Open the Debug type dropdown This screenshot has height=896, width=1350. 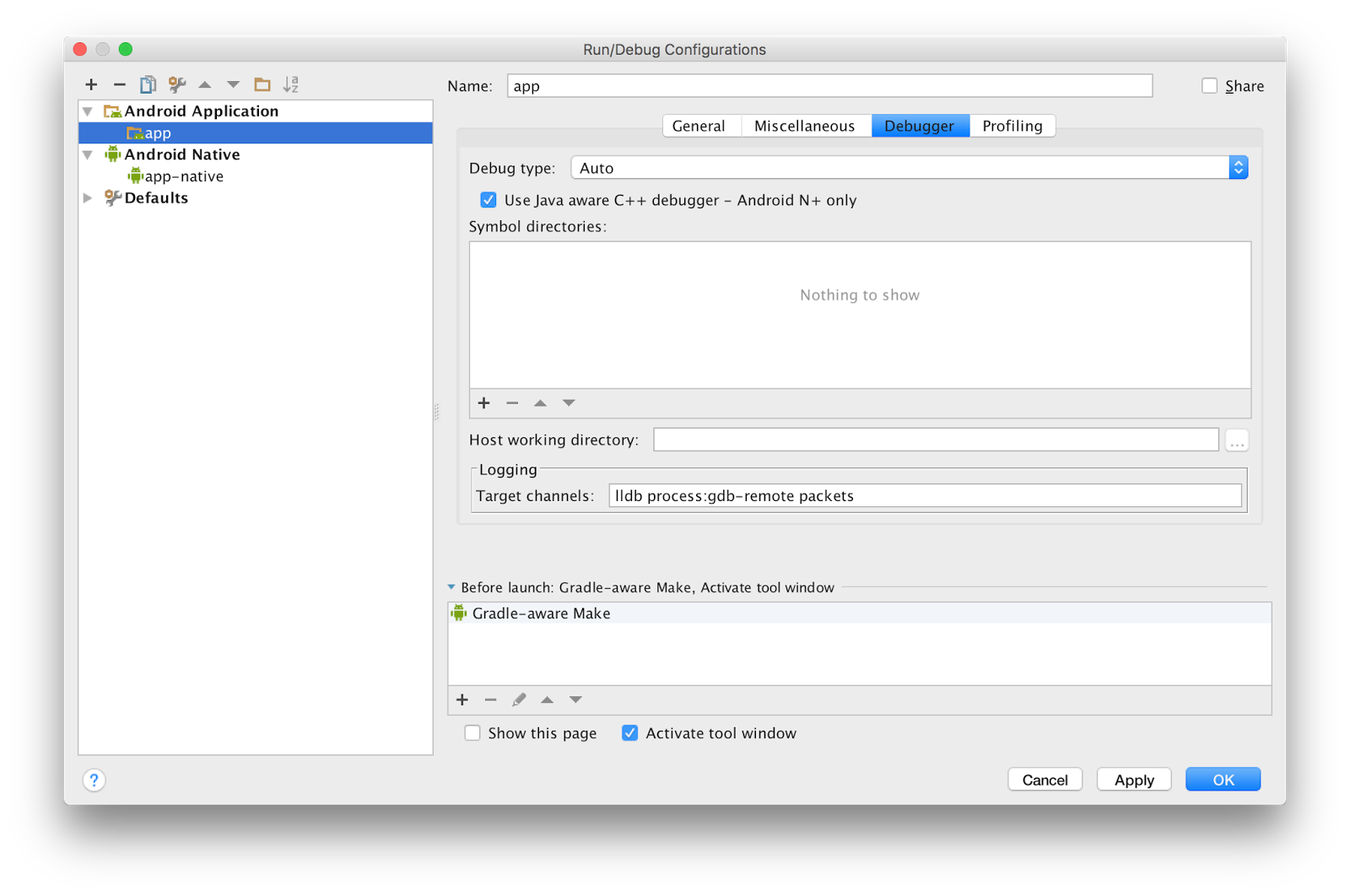(1238, 167)
